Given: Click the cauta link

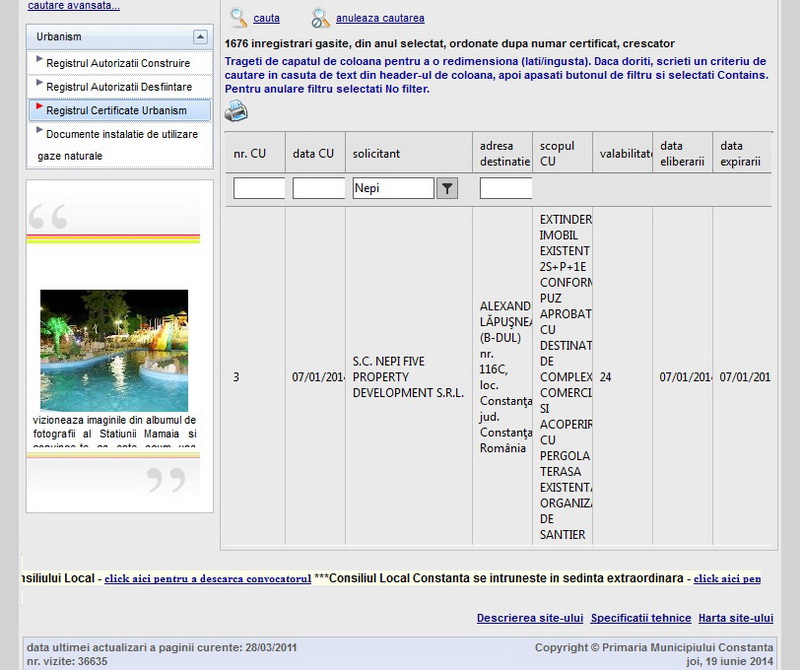Looking at the screenshot, I should point(266,18).
